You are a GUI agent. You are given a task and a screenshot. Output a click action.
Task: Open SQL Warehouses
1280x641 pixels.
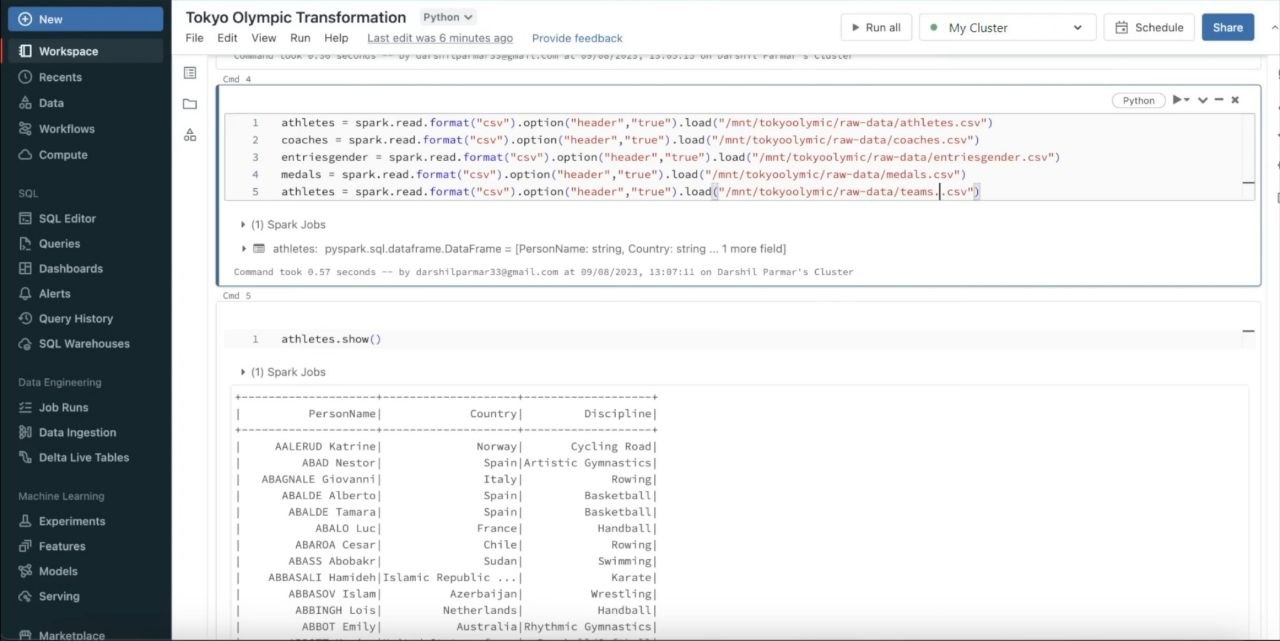pos(85,343)
